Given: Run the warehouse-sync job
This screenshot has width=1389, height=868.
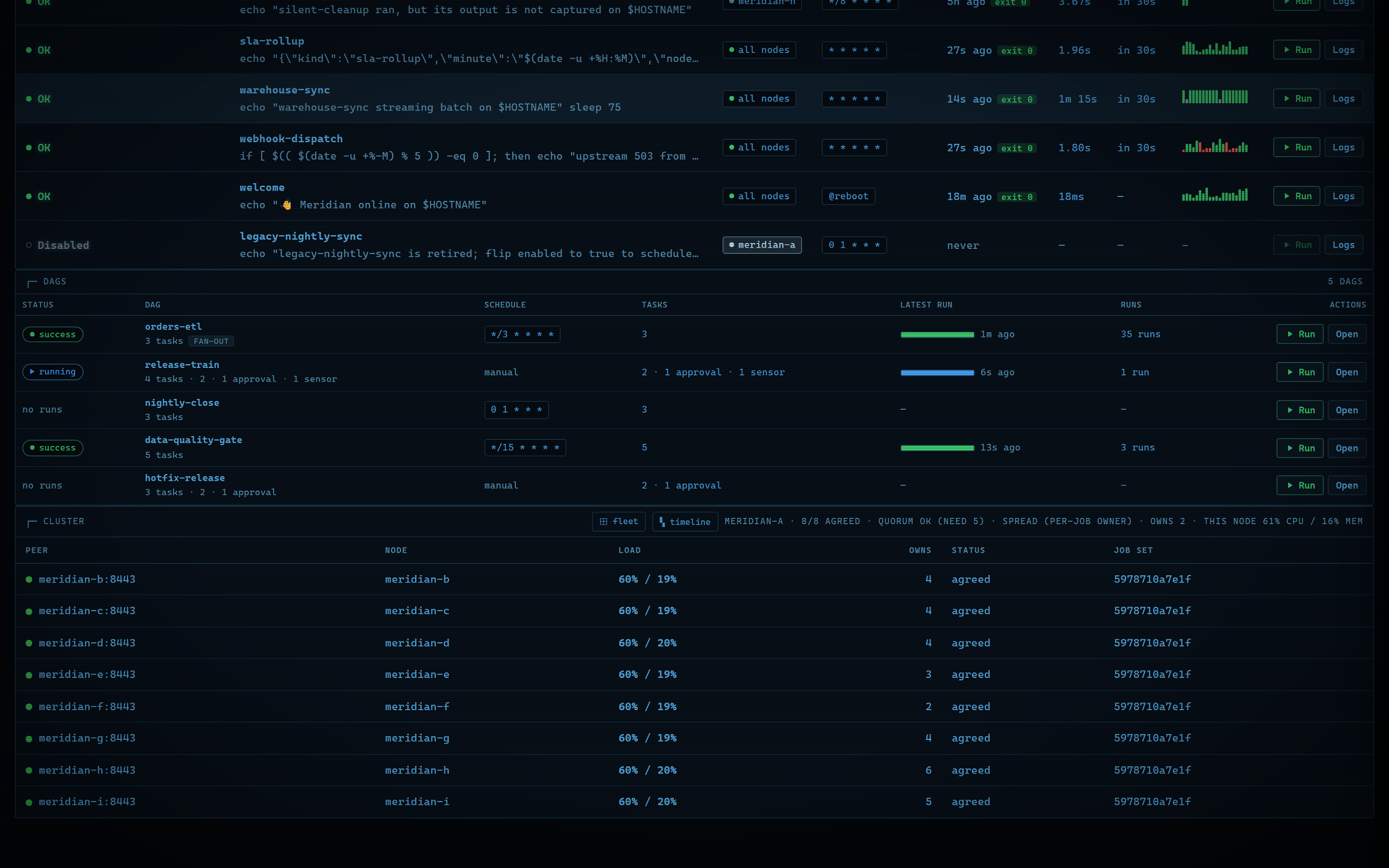Looking at the screenshot, I should click(1296, 99).
